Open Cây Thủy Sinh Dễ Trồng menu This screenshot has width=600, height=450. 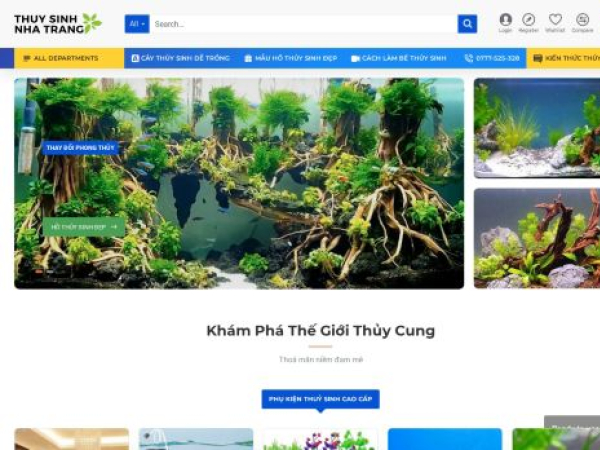pos(181,58)
